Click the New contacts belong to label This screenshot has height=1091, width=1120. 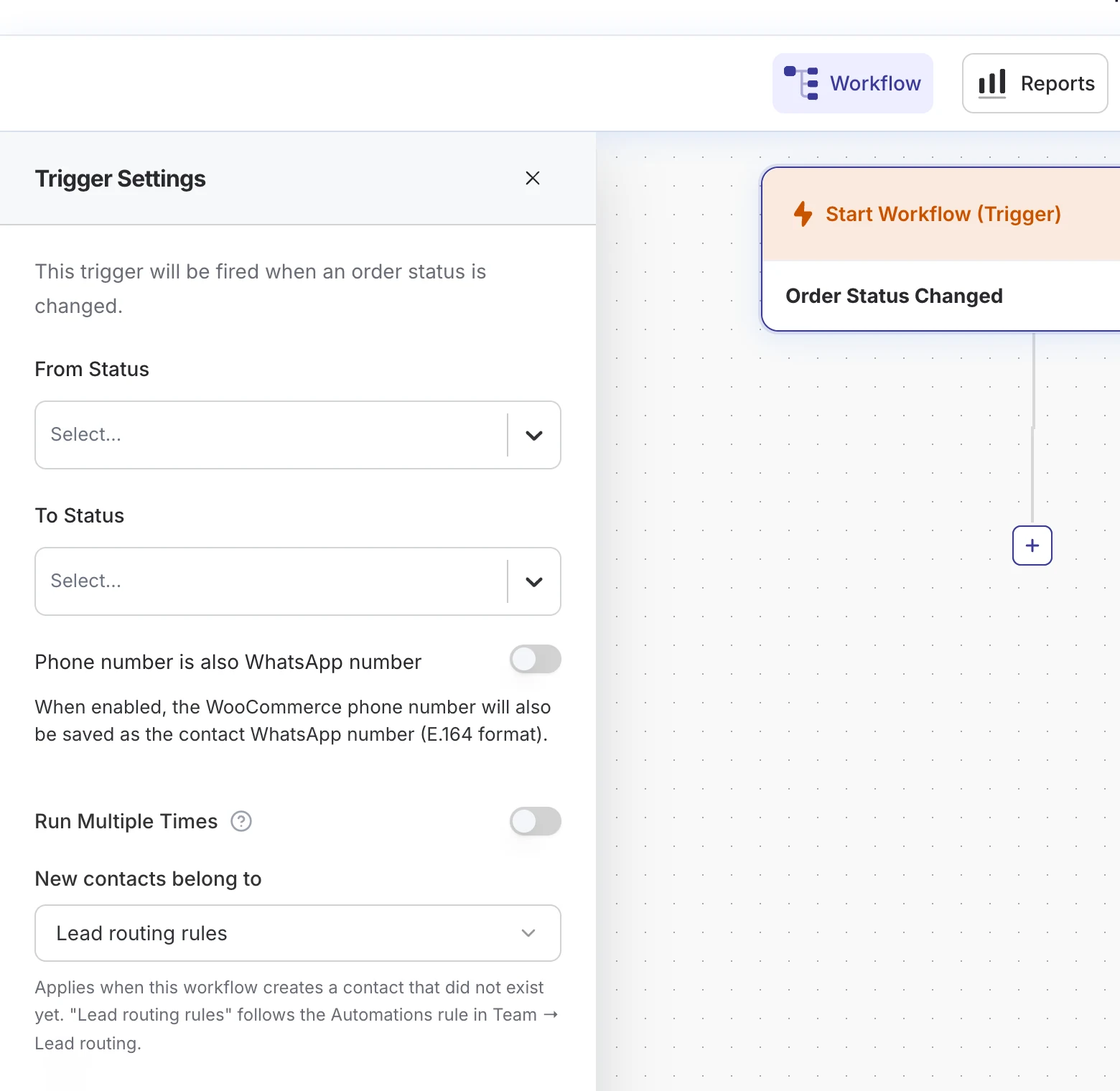click(x=149, y=879)
